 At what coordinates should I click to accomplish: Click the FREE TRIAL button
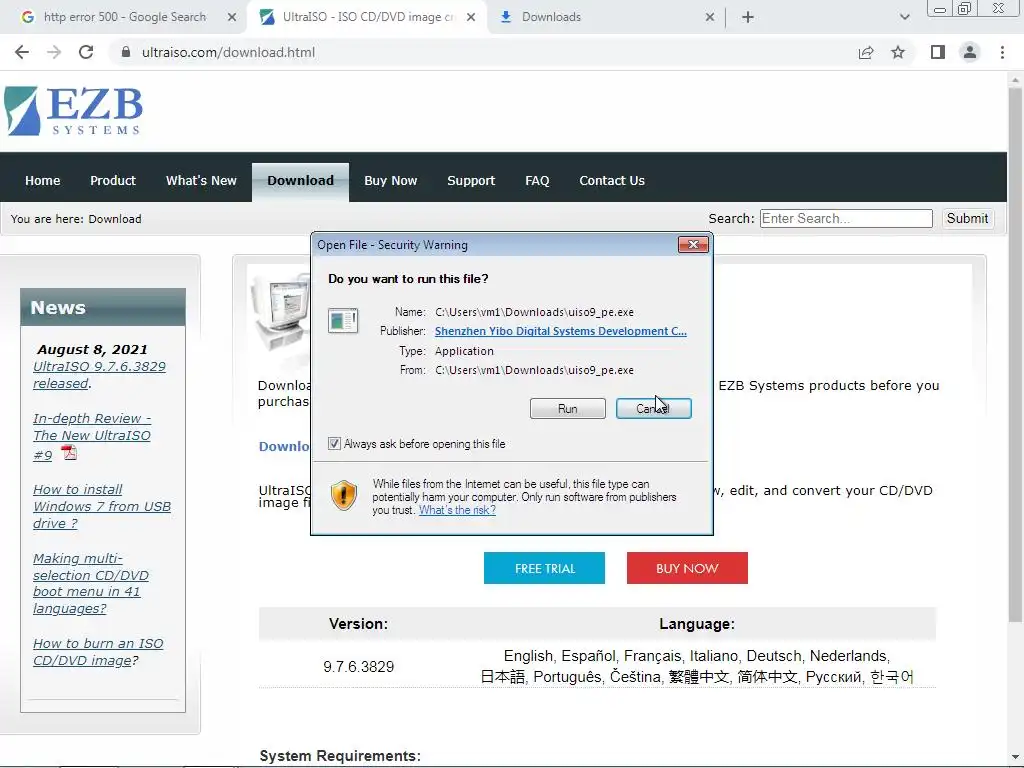(544, 568)
